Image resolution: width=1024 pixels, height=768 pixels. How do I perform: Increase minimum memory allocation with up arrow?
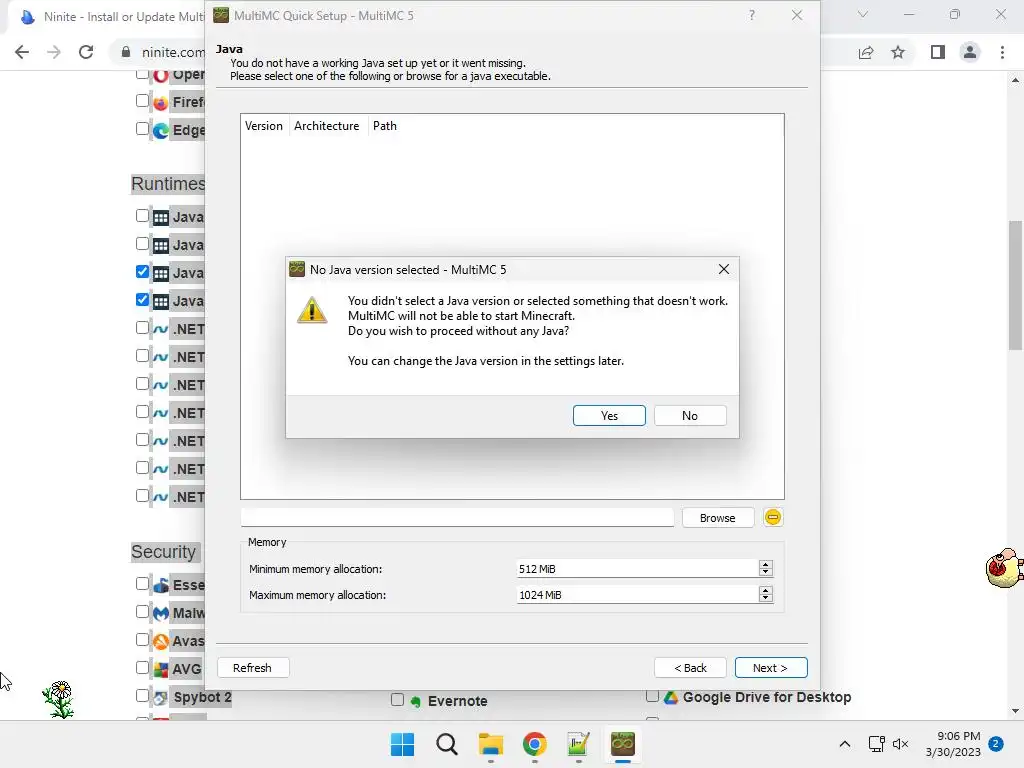click(x=766, y=565)
